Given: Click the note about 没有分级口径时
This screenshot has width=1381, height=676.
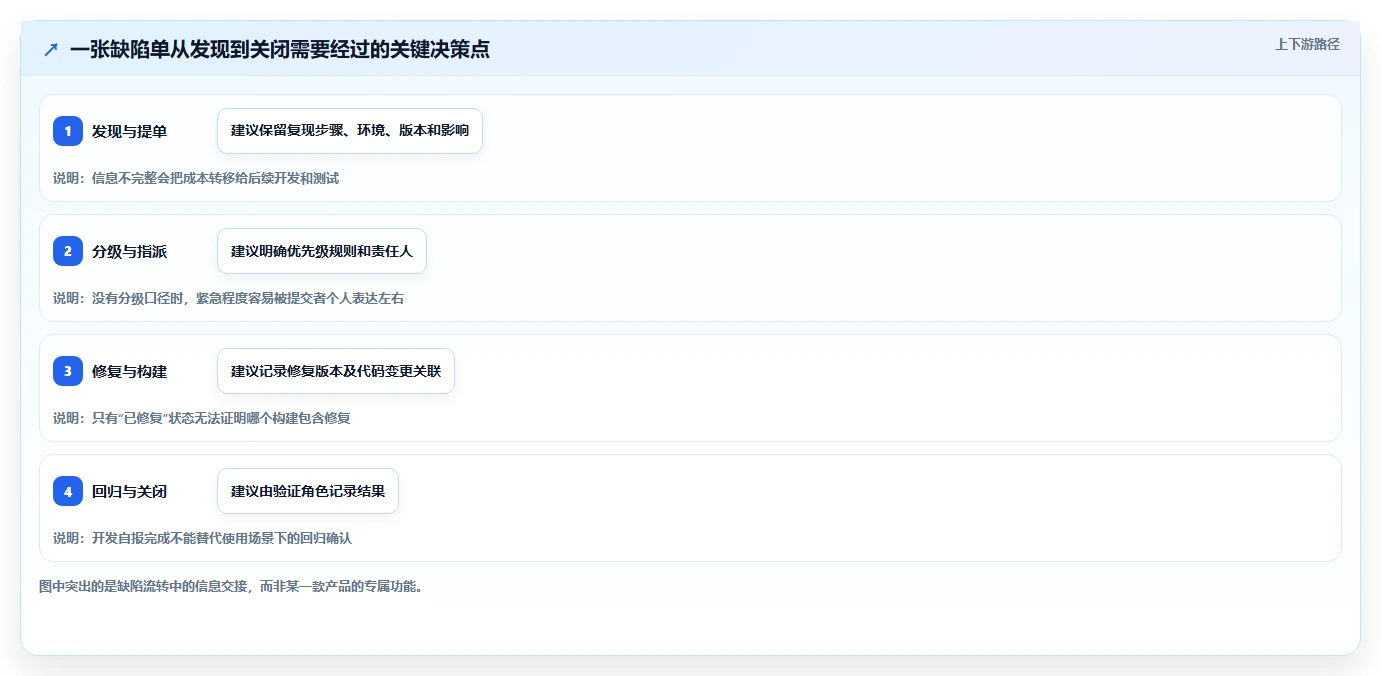Looking at the screenshot, I should point(229,298).
